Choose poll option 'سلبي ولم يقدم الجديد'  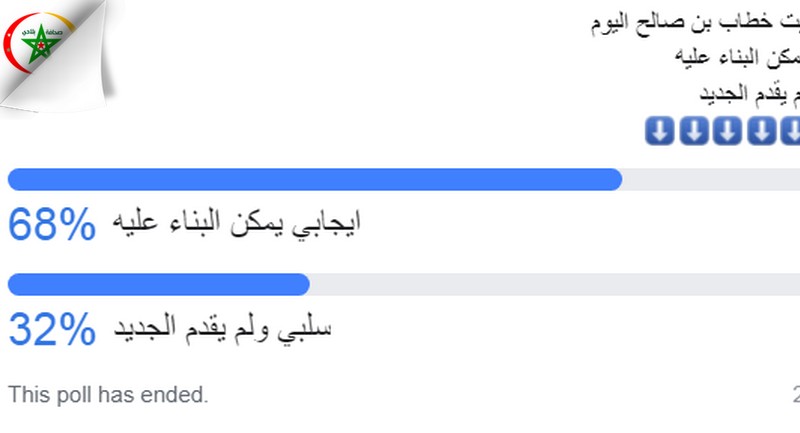(x=220, y=328)
